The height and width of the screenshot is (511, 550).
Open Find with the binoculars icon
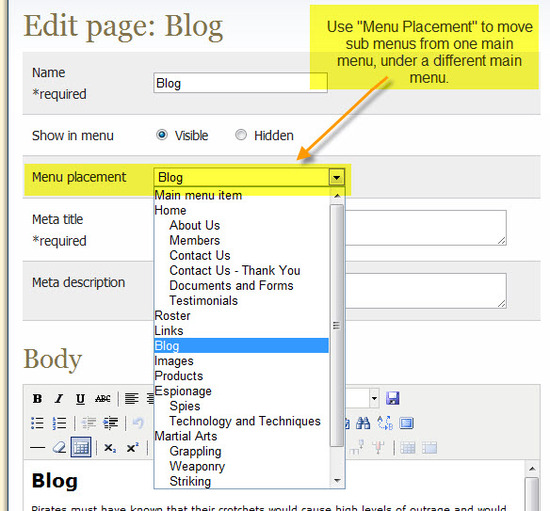363,423
